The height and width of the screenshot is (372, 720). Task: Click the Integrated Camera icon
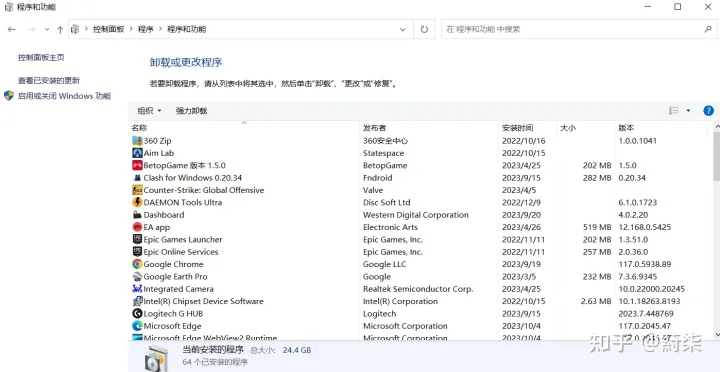137,289
